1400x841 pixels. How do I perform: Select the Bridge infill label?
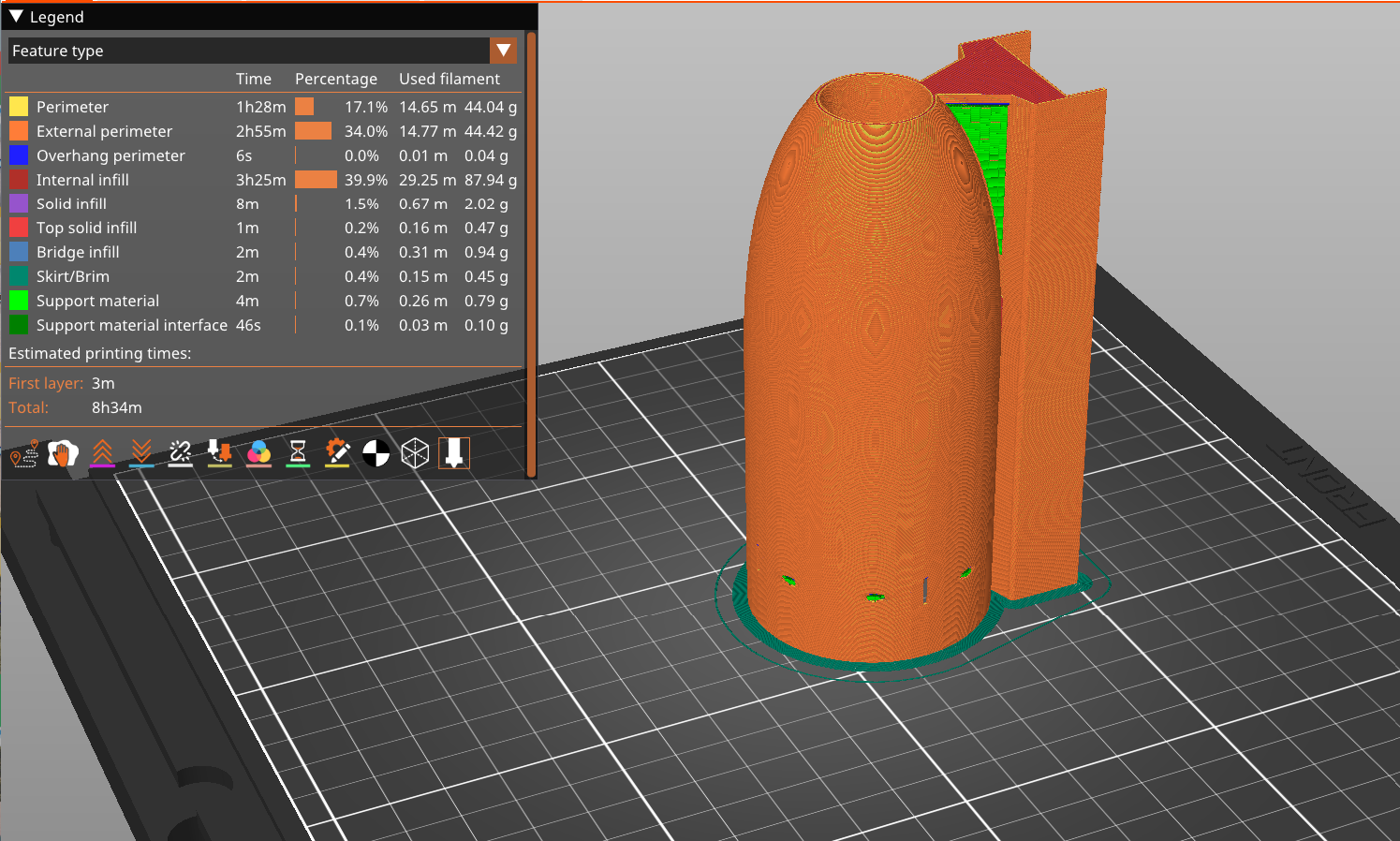point(78,252)
